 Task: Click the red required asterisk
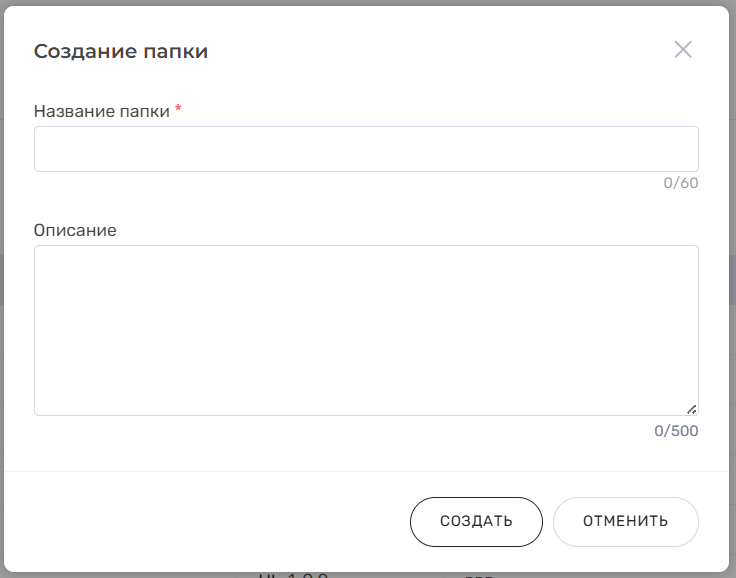click(178, 110)
